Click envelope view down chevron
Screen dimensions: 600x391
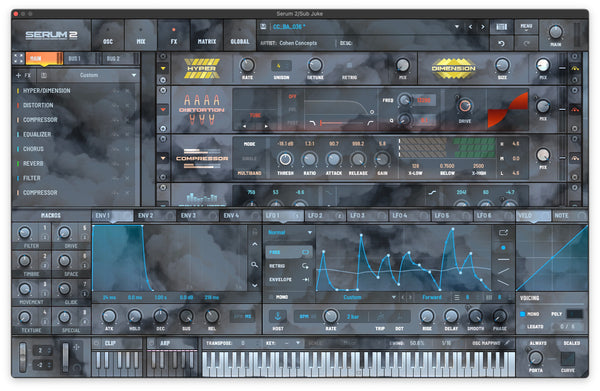(254, 285)
